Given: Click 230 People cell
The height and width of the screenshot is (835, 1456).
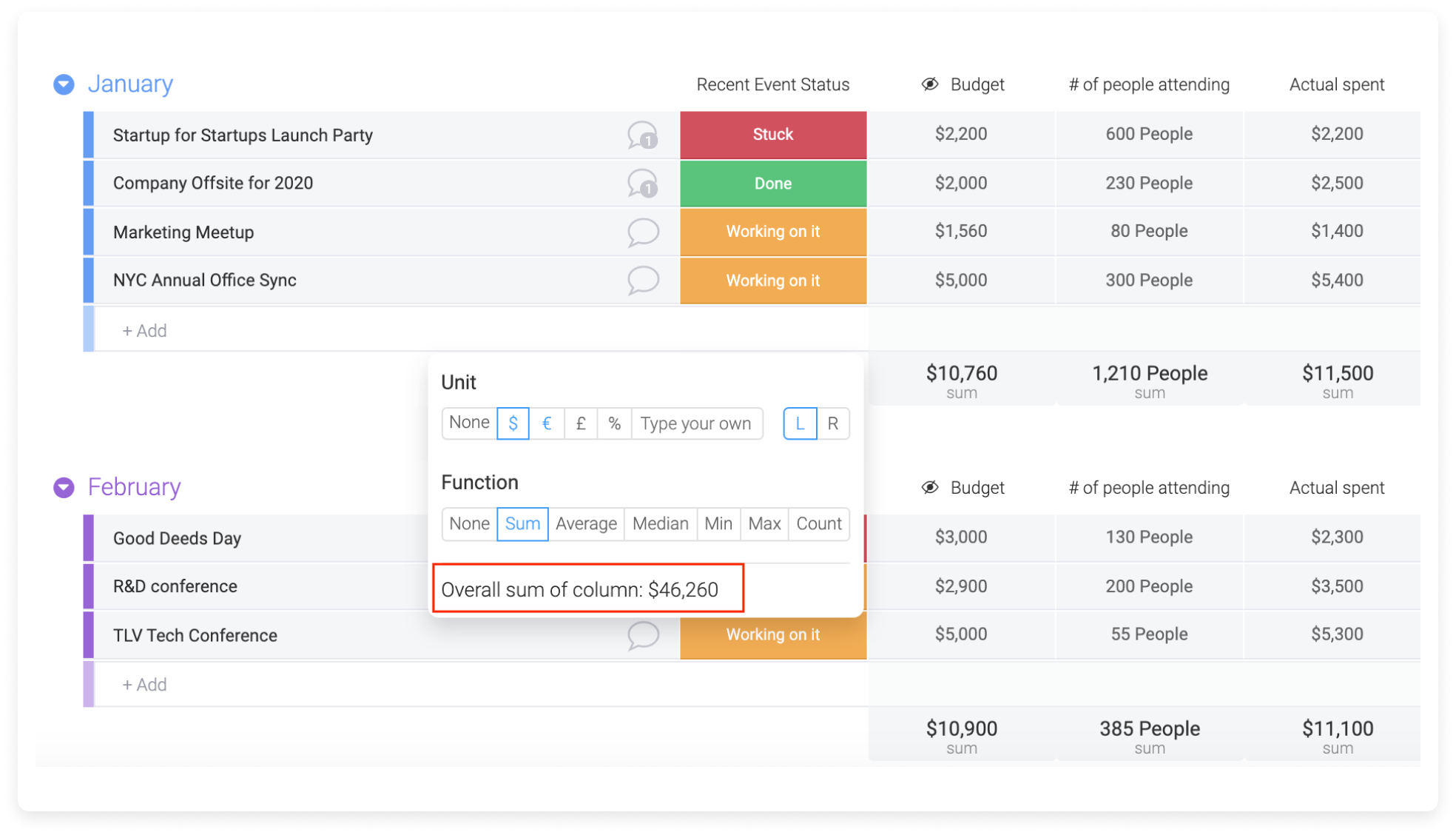Looking at the screenshot, I should tap(1149, 183).
